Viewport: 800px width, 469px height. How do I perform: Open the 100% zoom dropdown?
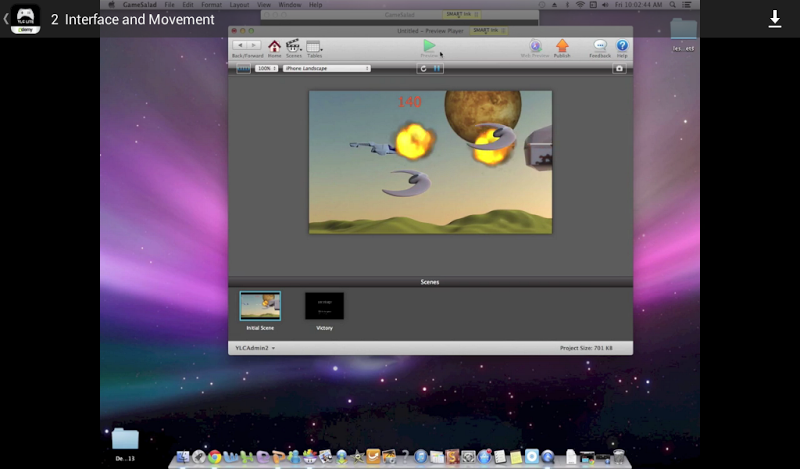[x=267, y=68]
